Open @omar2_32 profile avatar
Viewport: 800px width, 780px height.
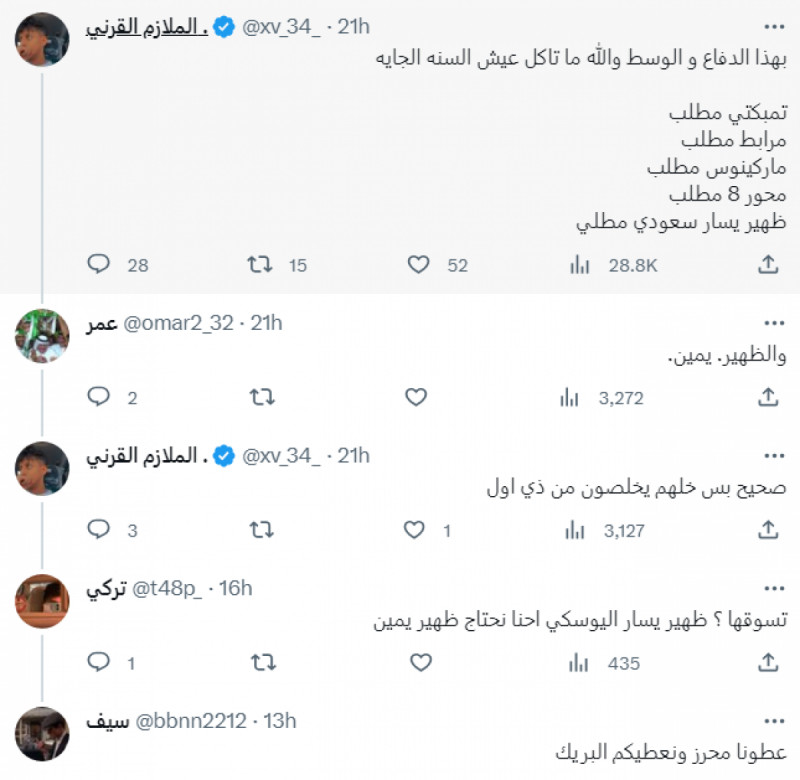[42, 337]
